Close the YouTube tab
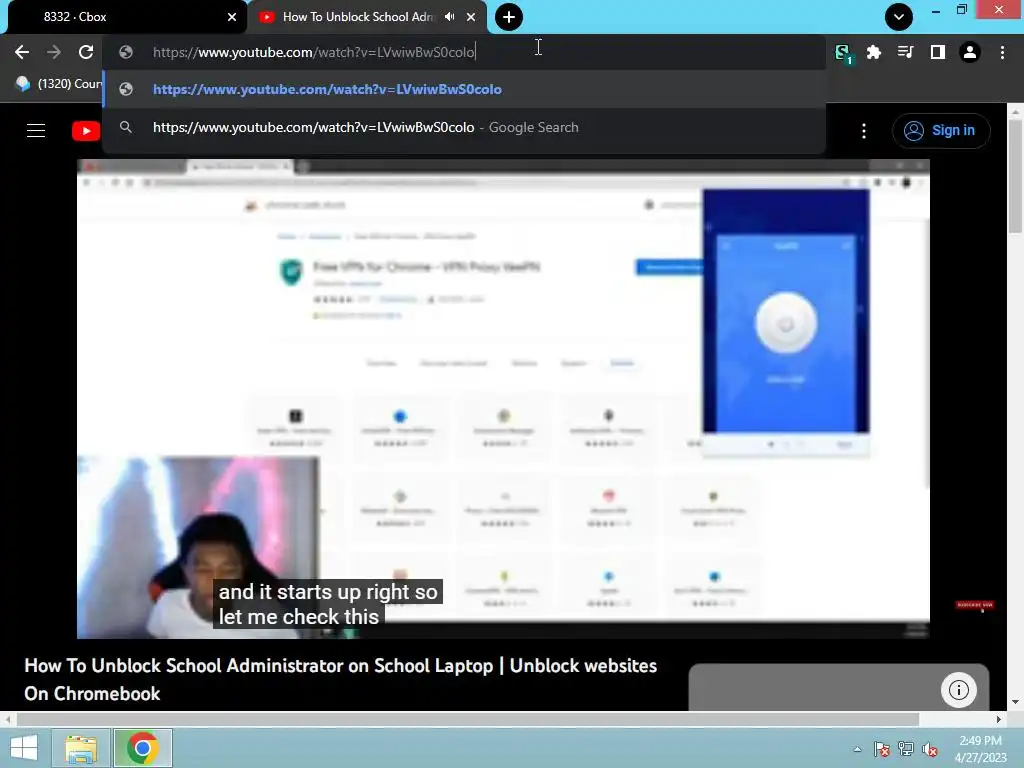 pyautogui.click(x=471, y=17)
